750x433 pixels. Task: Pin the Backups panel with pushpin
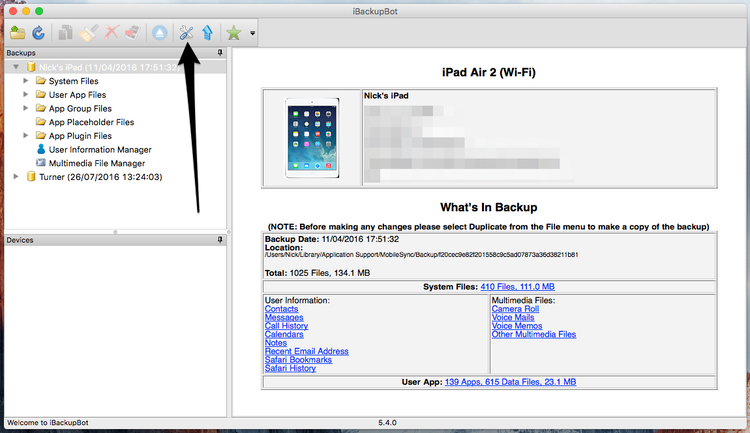(220, 53)
